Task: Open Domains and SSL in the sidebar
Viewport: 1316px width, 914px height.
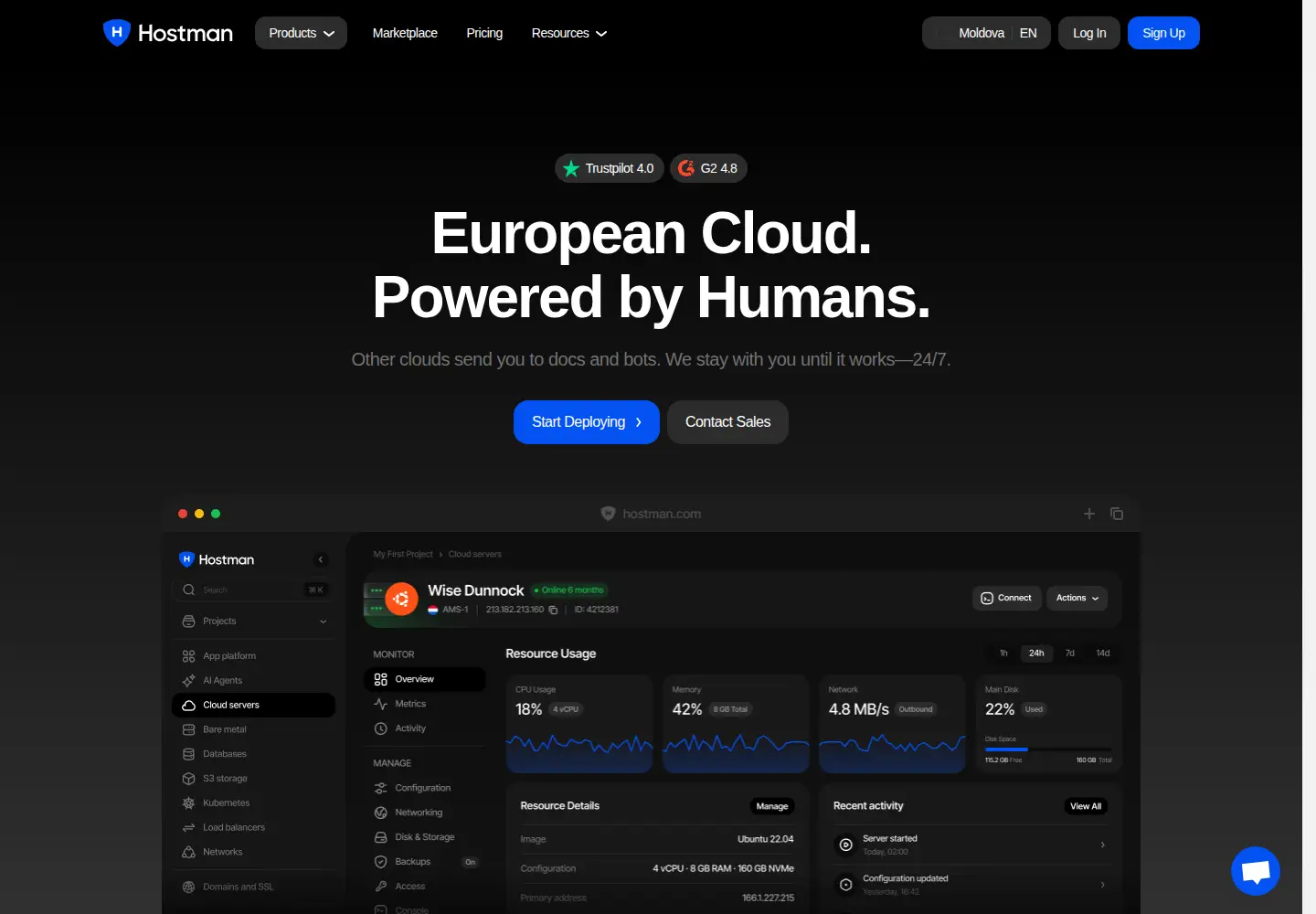Action: [x=253, y=887]
